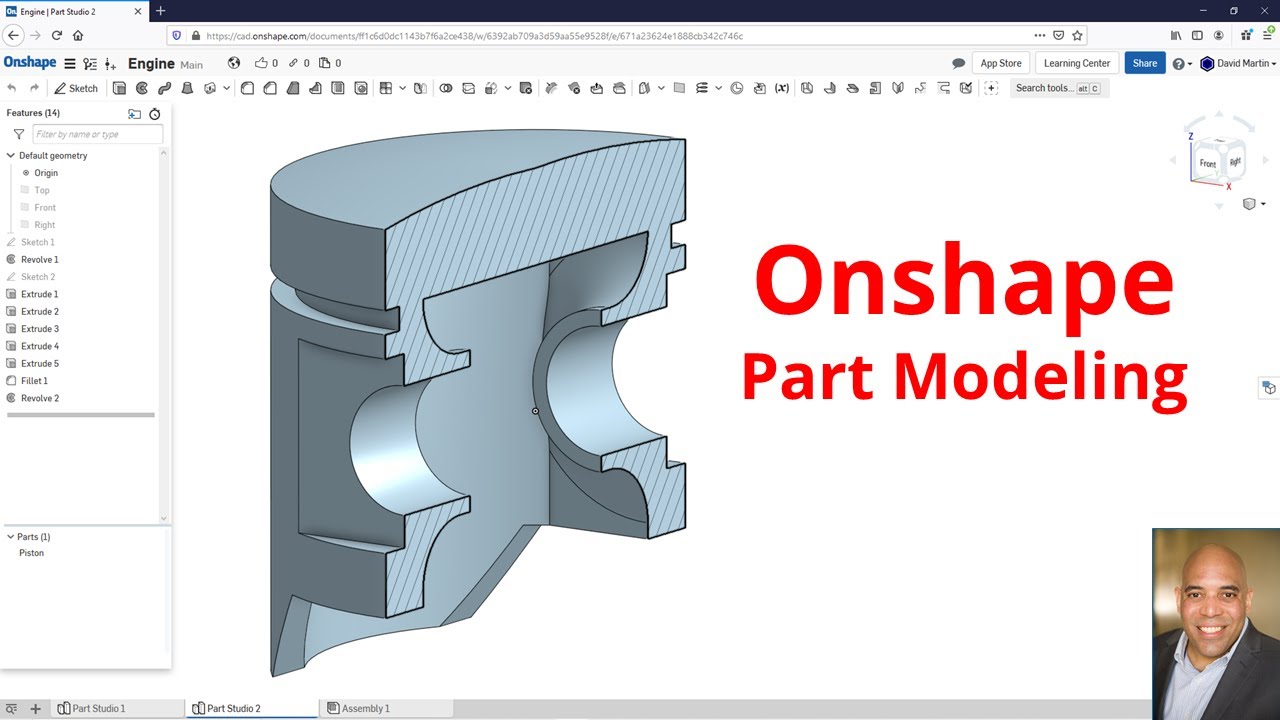Select the Linear pattern tool
Image resolution: width=1280 pixels, height=720 pixels.
click(x=385, y=88)
